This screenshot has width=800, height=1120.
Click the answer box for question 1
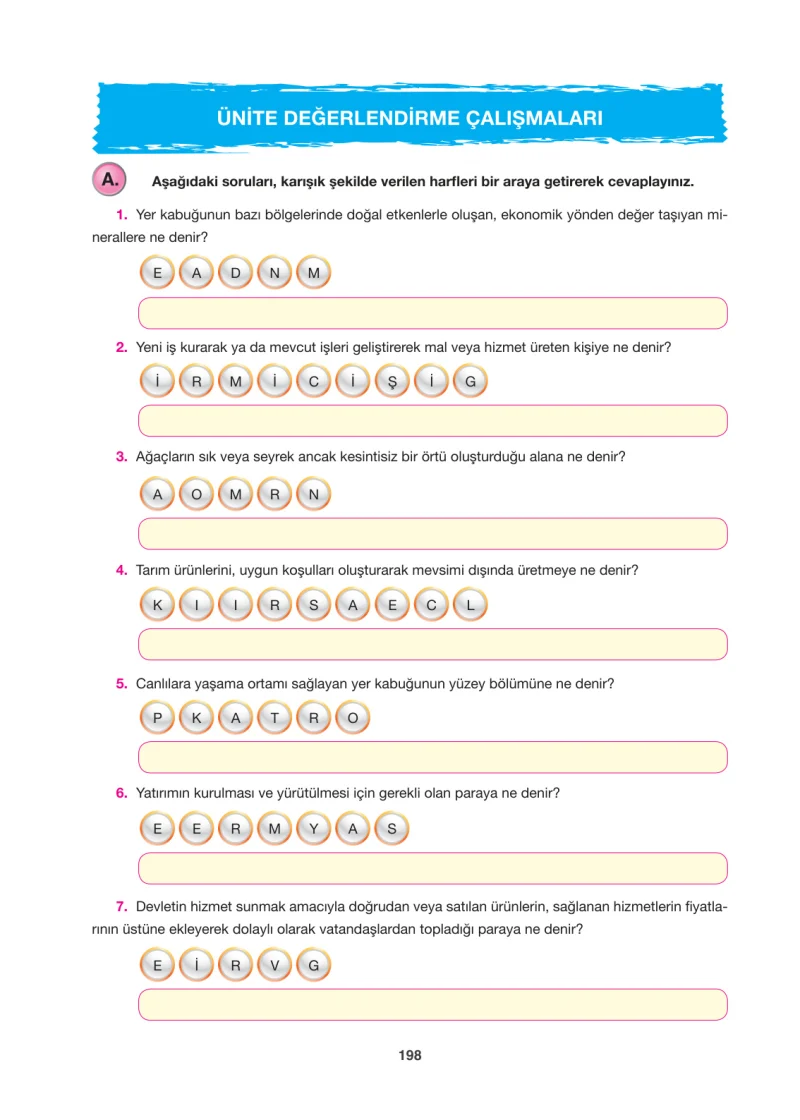coord(433,313)
